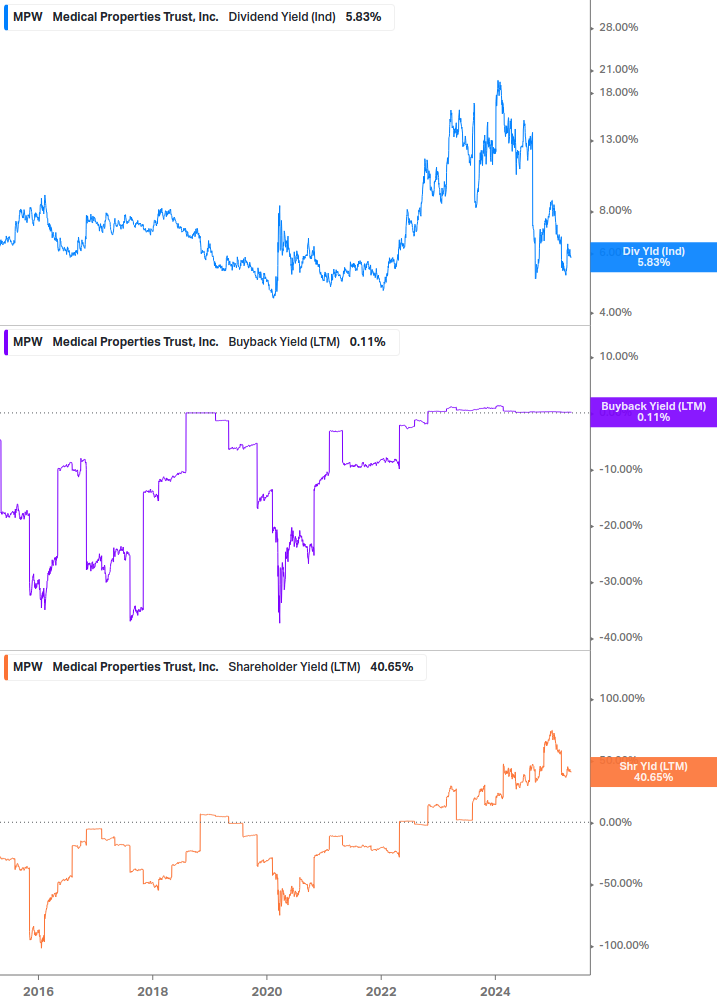The width and height of the screenshot is (717, 1005).
Task: Click the 8.00% dividend yield axis label
Action: [615, 210]
